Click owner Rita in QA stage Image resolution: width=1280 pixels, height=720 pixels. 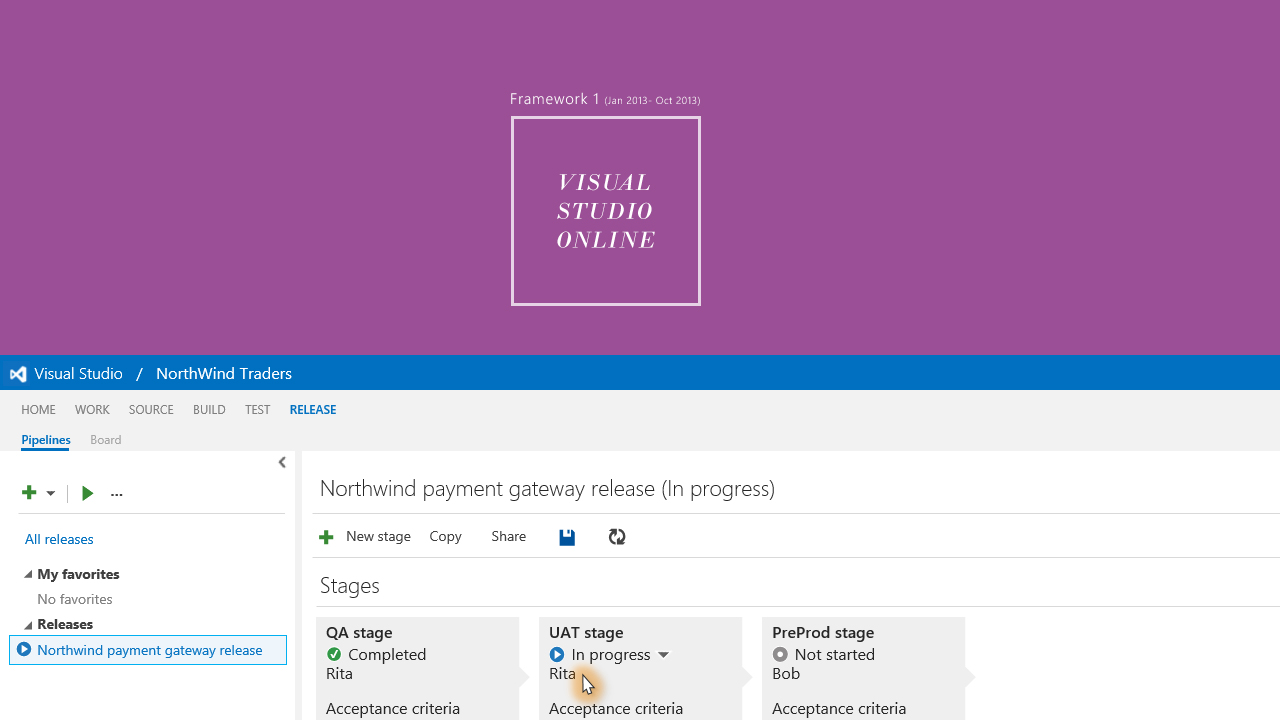tap(339, 673)
